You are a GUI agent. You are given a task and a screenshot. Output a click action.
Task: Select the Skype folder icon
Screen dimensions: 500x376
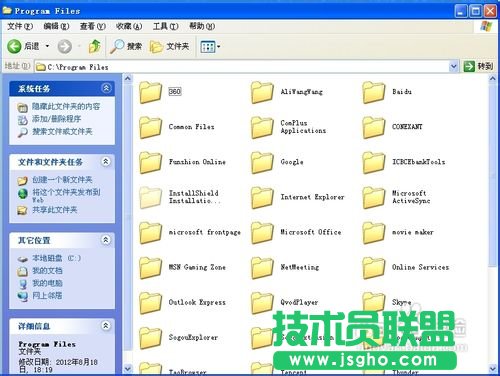373,302
